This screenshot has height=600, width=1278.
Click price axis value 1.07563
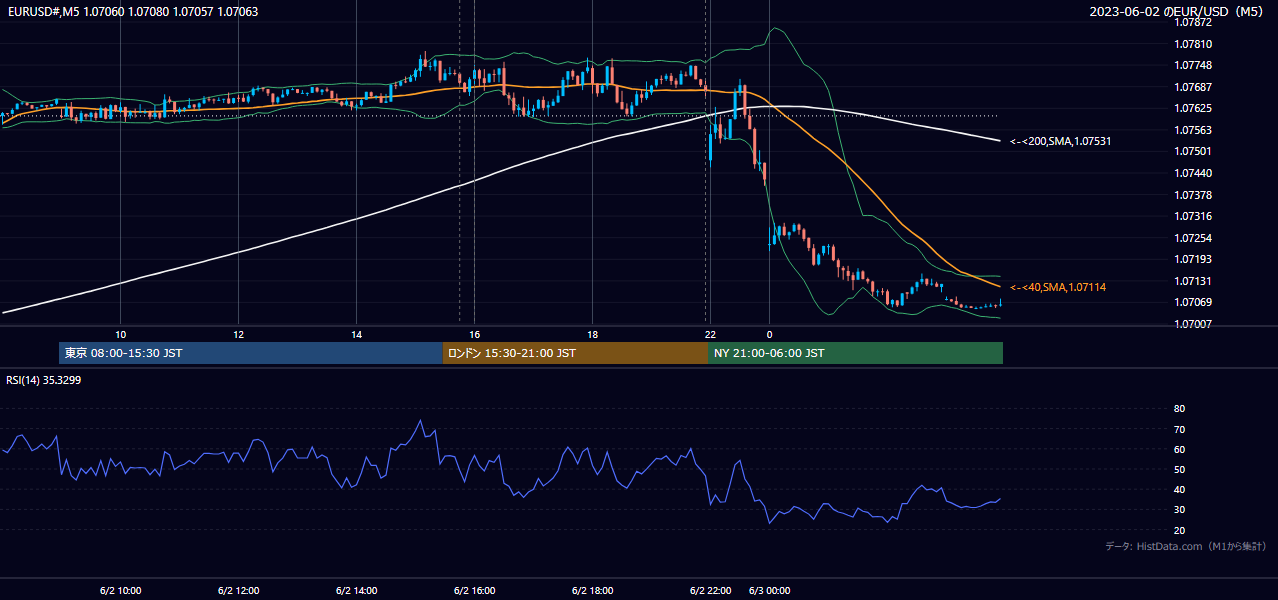1193,130
